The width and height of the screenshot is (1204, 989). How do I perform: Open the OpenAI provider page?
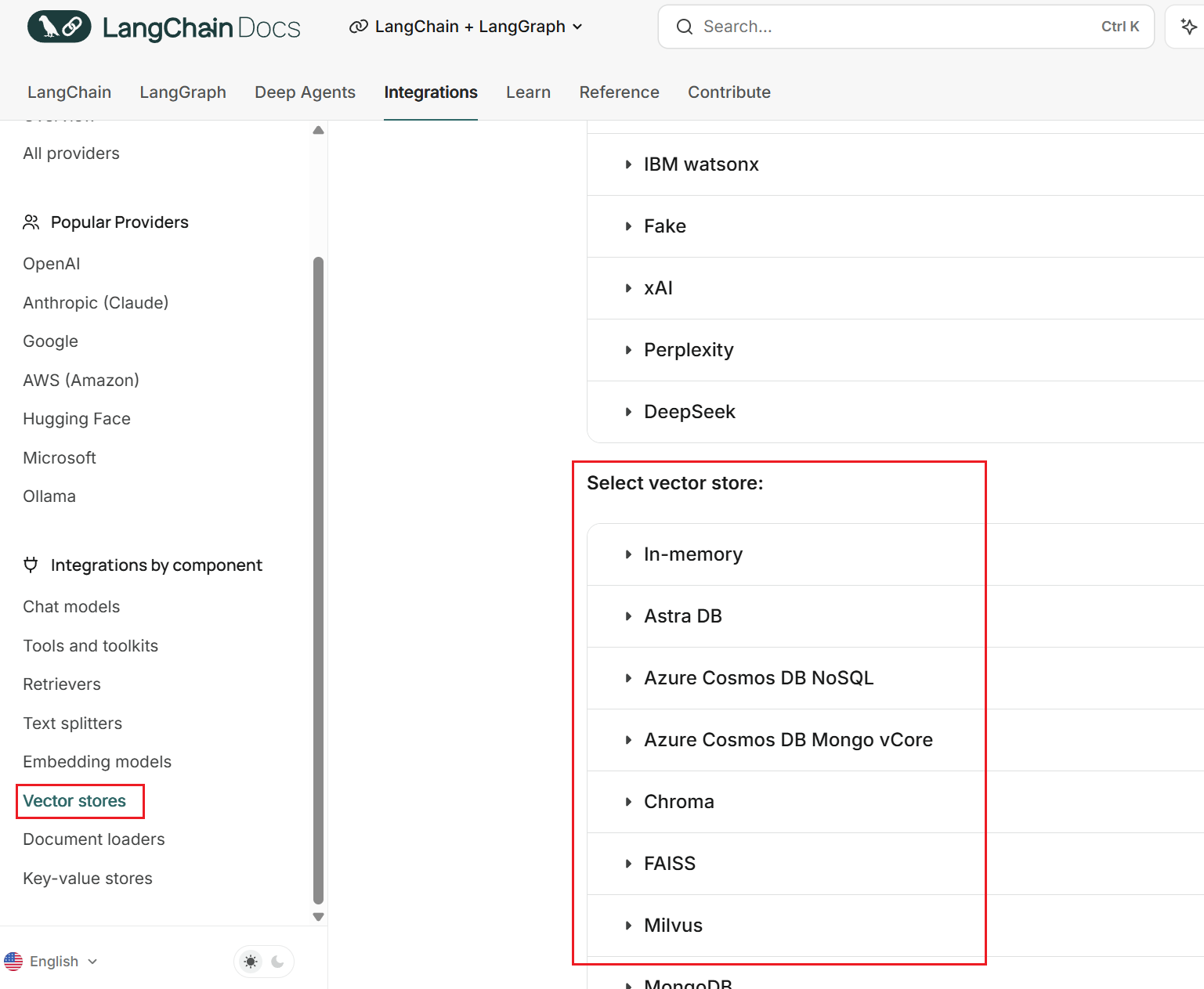52,264
